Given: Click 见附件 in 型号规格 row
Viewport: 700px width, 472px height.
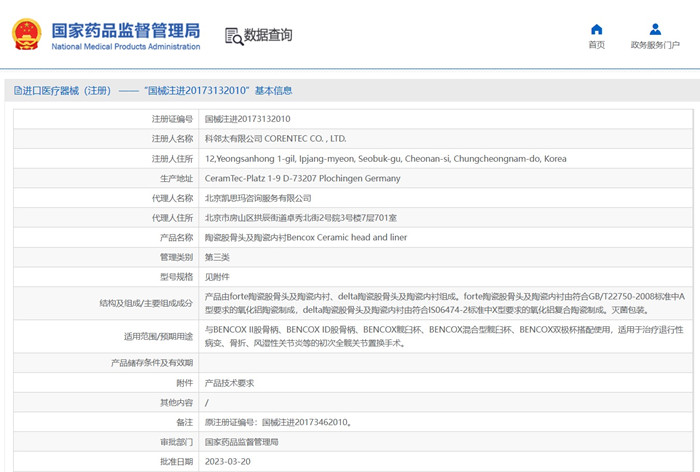Looking at the screenshot, I should (217, 277).
